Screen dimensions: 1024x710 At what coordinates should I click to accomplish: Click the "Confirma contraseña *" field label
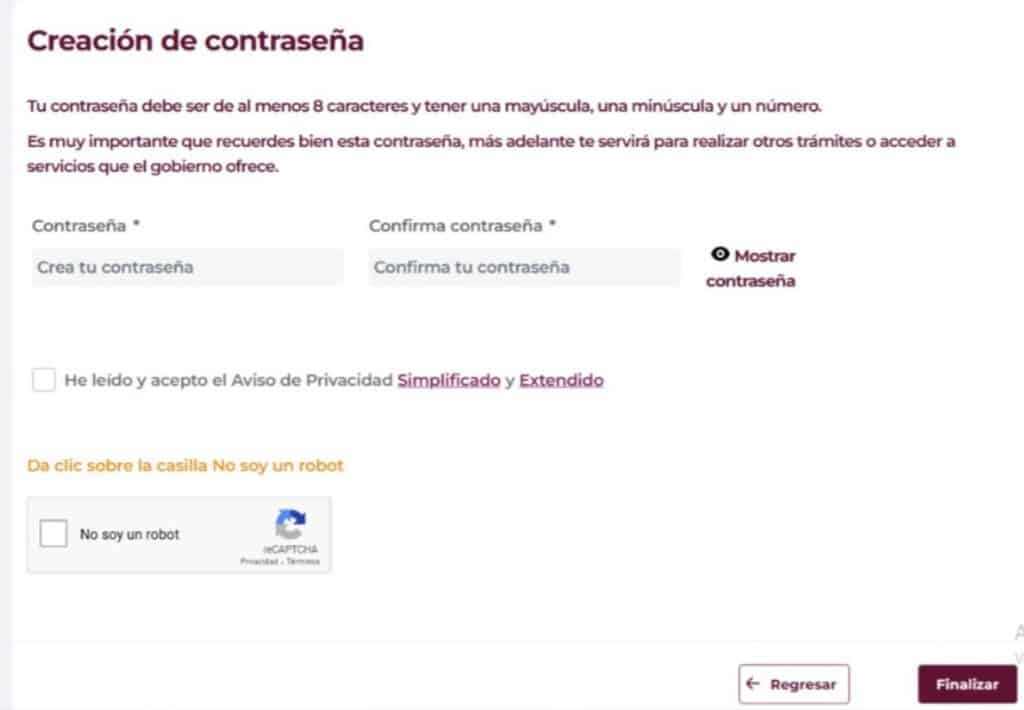click(462, 226)
